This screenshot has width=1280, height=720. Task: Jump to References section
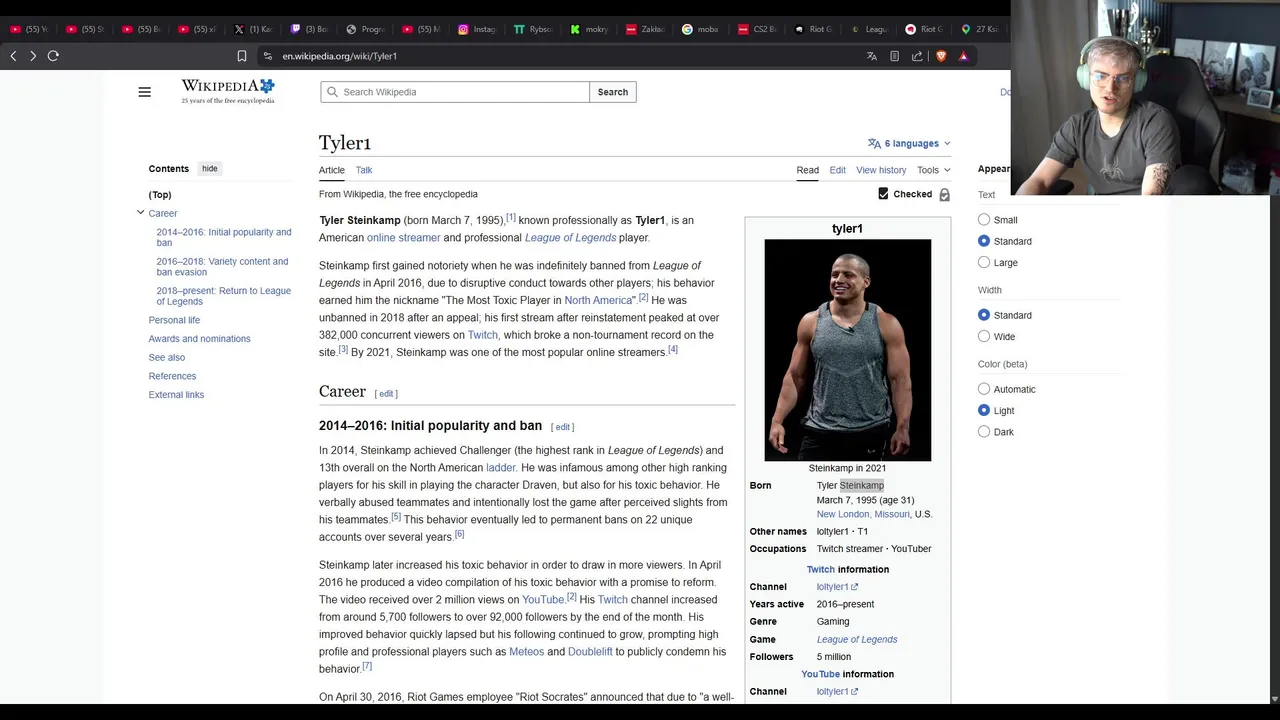coord(172,376)
